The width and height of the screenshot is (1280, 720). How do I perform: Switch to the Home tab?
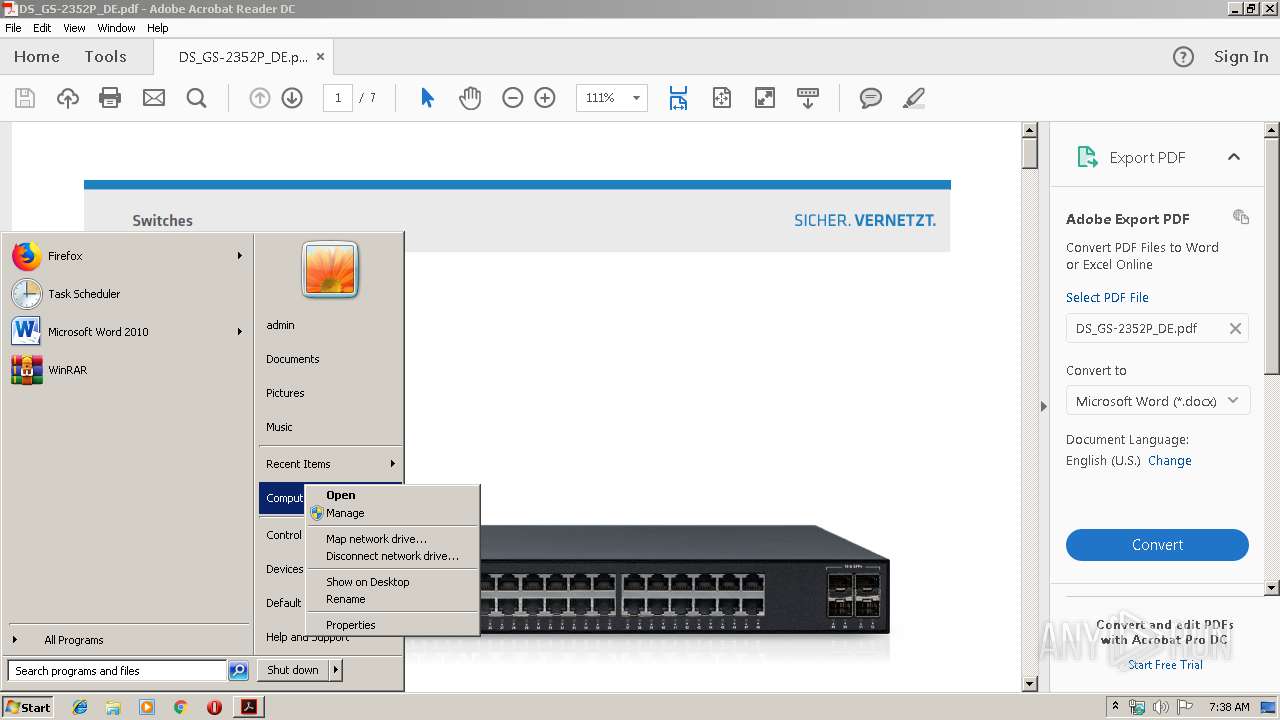pos(37,57)
